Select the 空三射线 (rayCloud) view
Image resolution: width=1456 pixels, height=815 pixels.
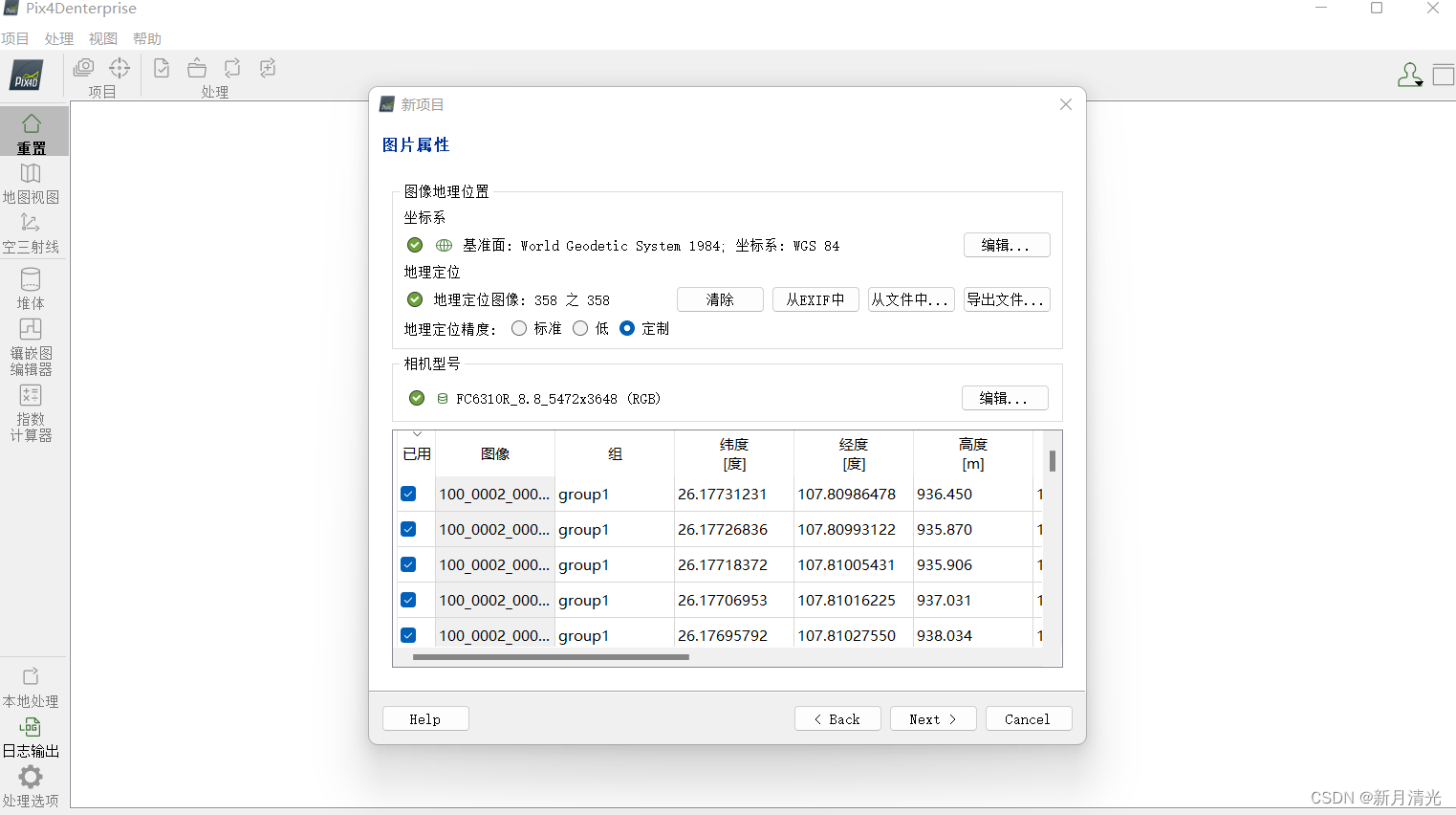tap(32, 232)
